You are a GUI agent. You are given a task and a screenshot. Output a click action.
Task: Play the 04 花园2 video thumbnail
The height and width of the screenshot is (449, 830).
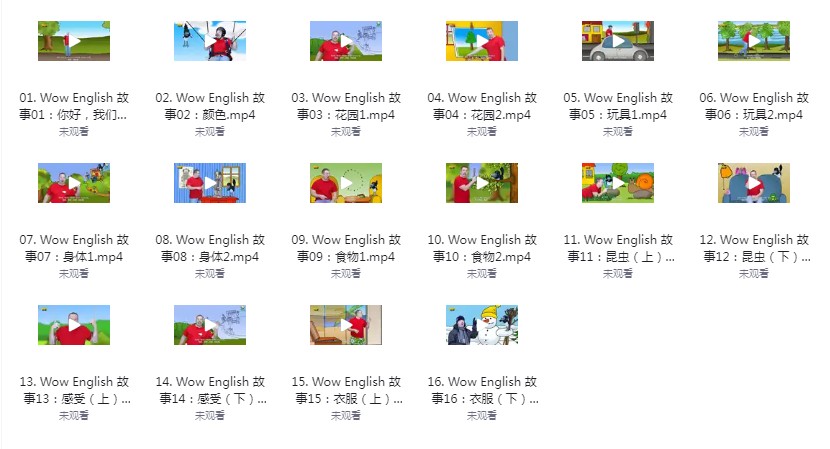482,41
